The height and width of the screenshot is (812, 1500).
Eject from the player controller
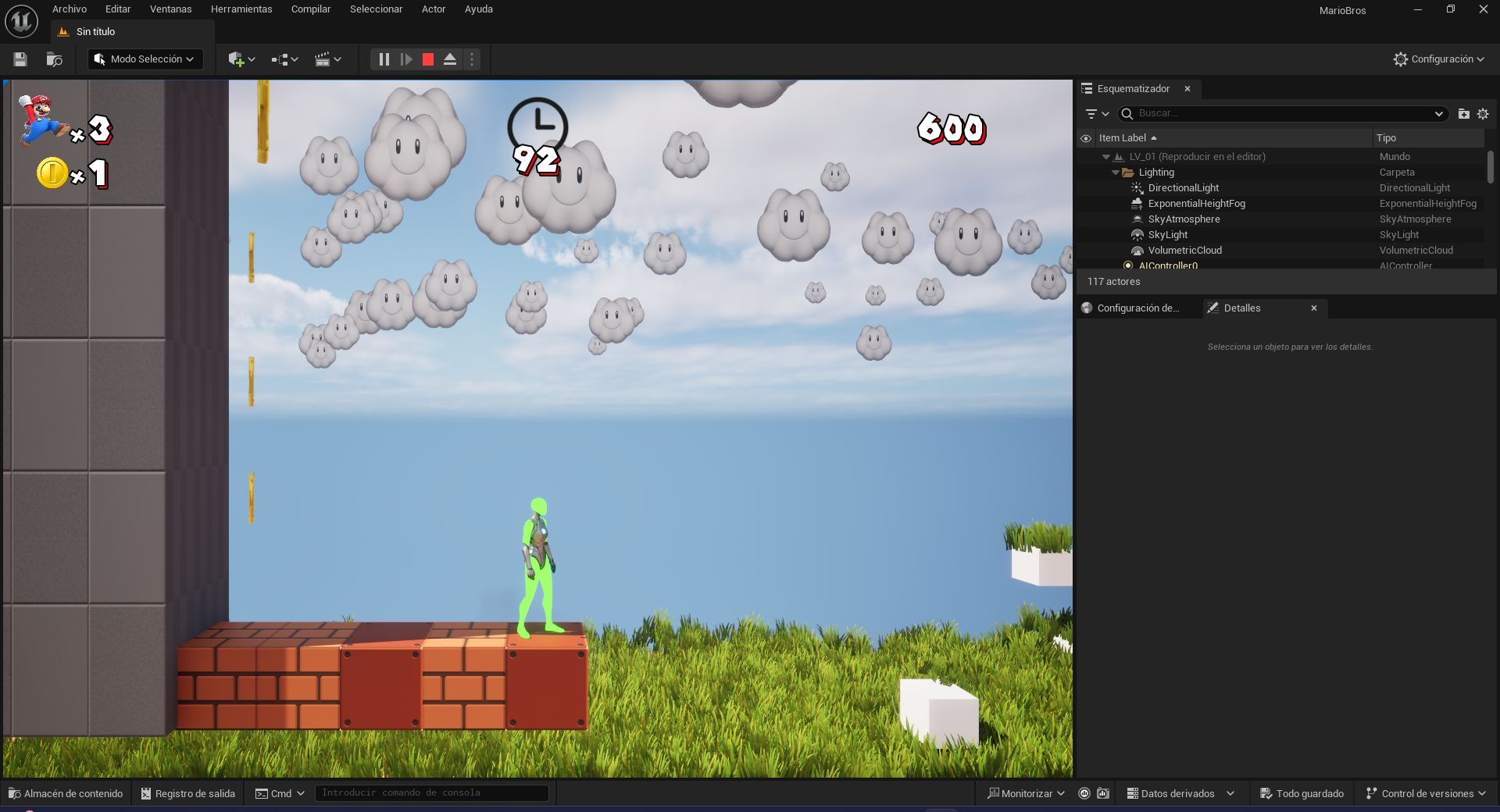click(x=450, y=59)
